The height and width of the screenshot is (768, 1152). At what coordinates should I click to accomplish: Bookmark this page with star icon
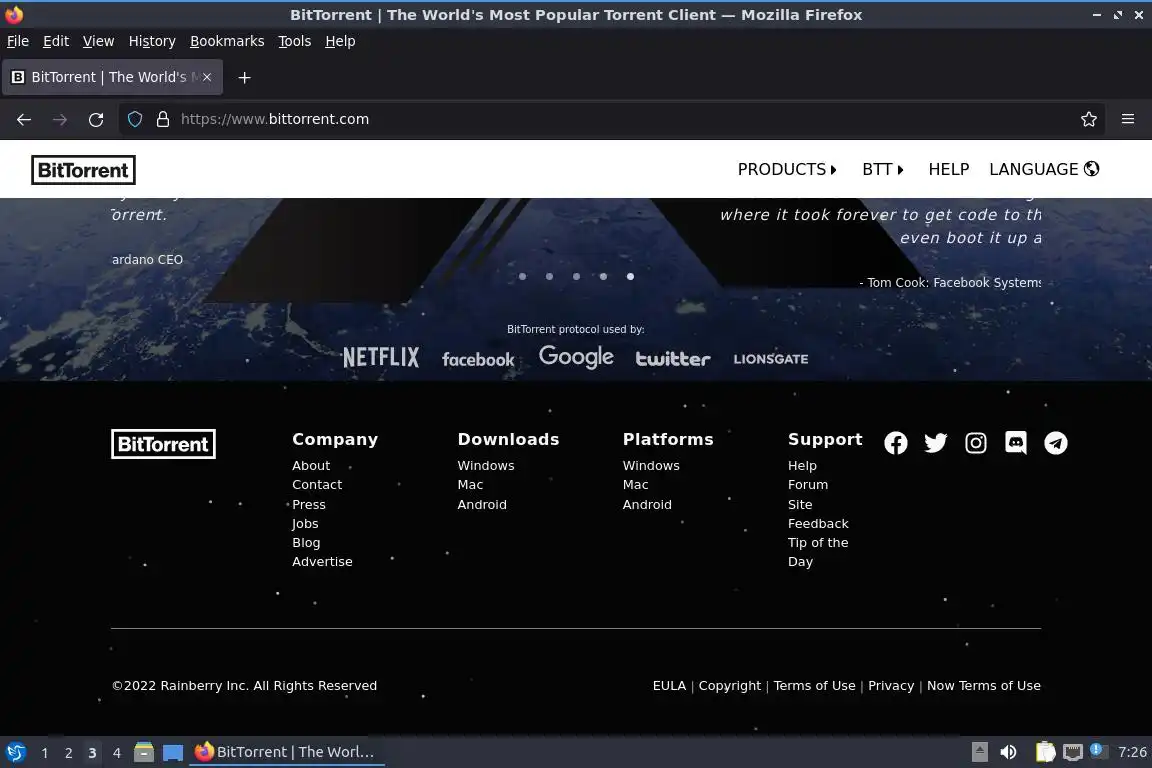coord(1089,119)
